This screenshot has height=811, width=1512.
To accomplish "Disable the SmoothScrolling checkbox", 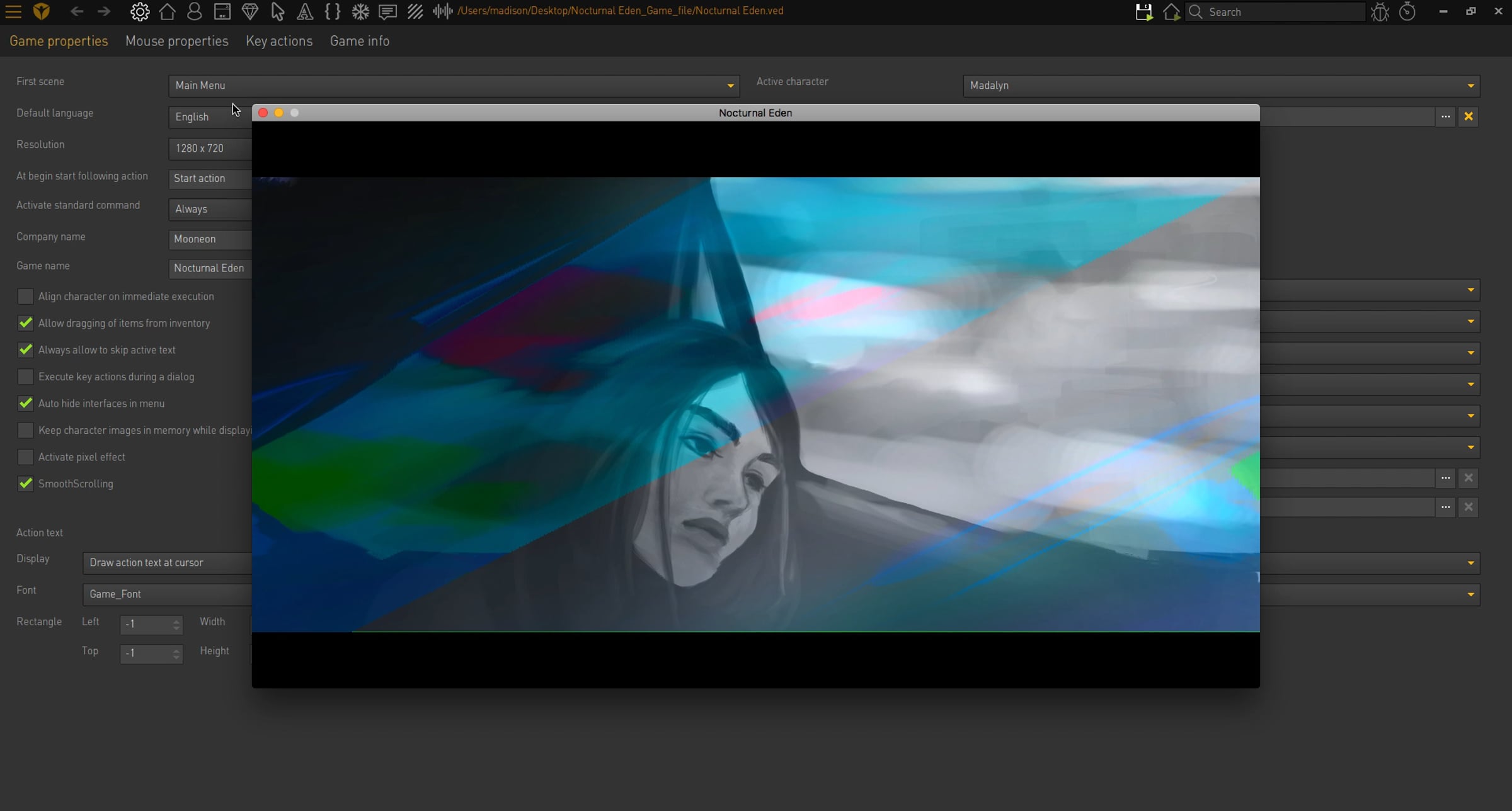I will pyautogui.click(x=25, y=484).
